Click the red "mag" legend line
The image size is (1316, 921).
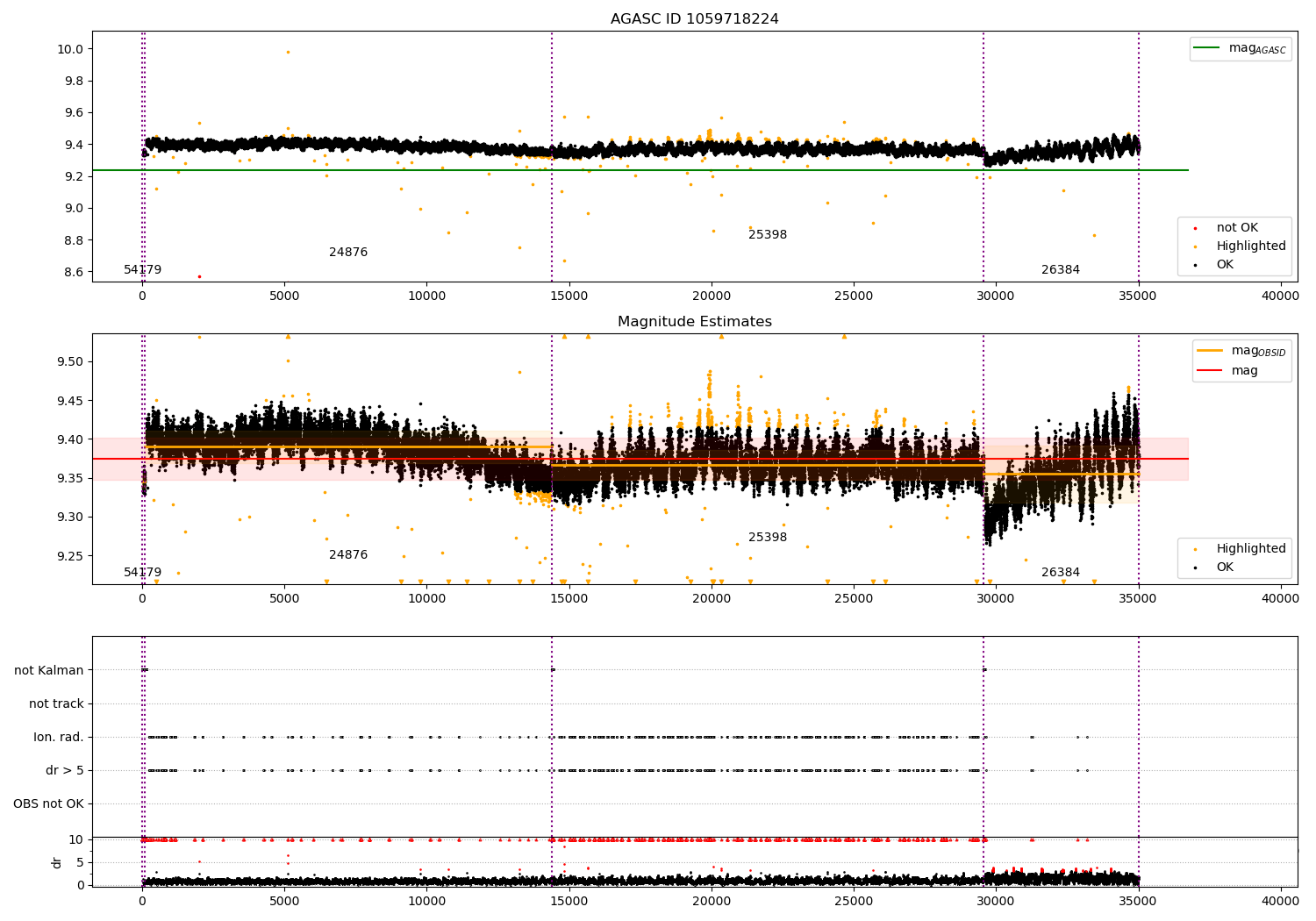(1210, 370)
